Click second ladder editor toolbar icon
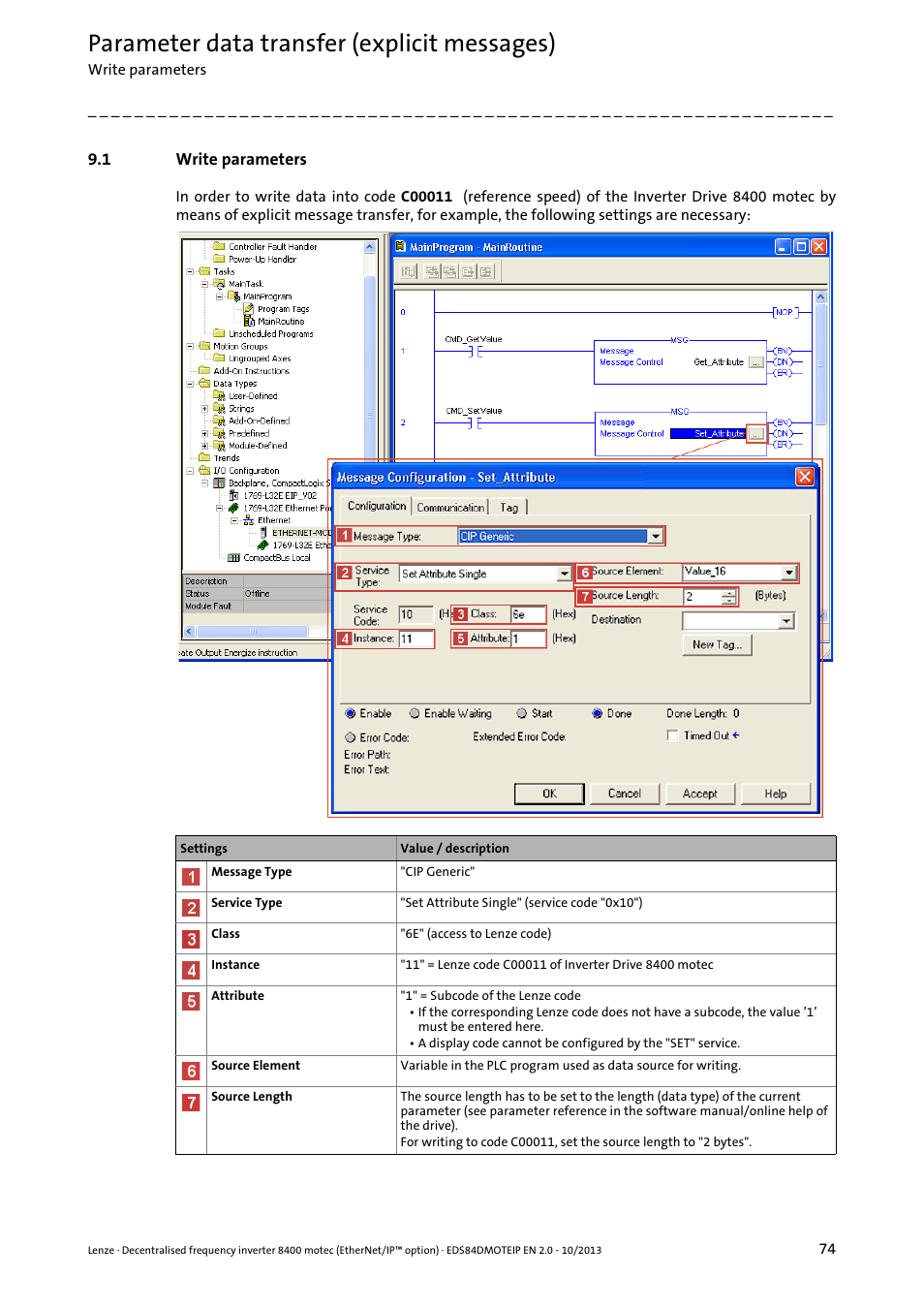 (433, 272)
